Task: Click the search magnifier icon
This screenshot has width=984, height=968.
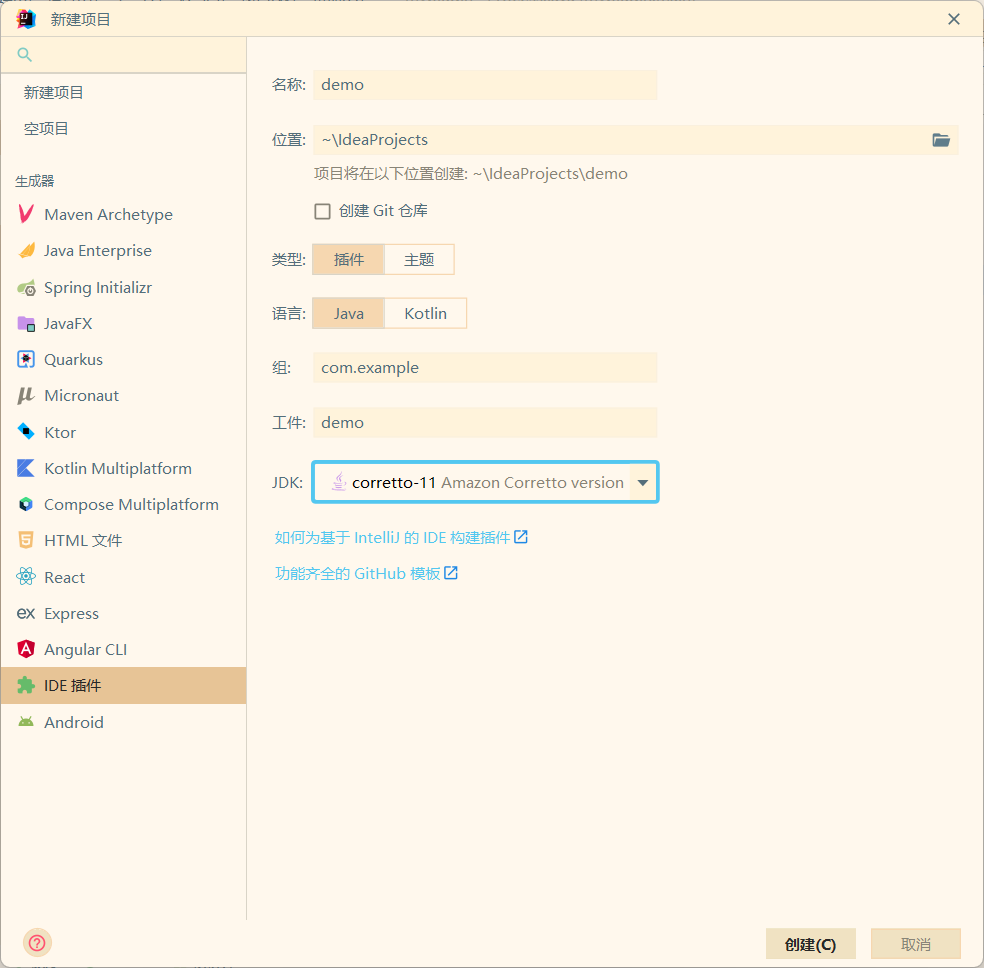Action: click(24, 55)
